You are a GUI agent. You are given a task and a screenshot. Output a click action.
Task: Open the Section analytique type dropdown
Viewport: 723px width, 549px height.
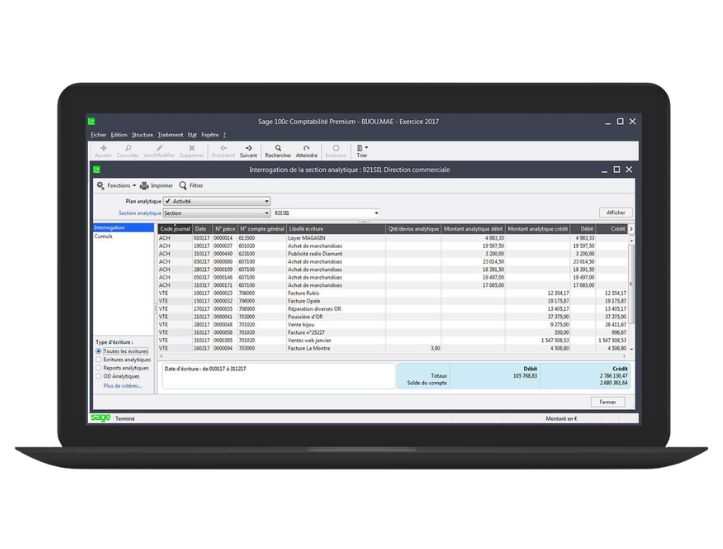pos(217,213)
